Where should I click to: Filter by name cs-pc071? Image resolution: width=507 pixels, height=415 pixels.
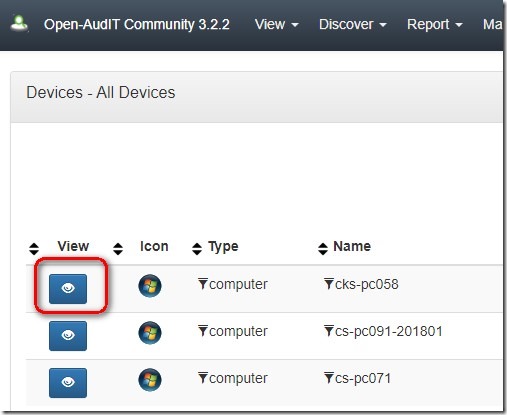click(329, 378)
